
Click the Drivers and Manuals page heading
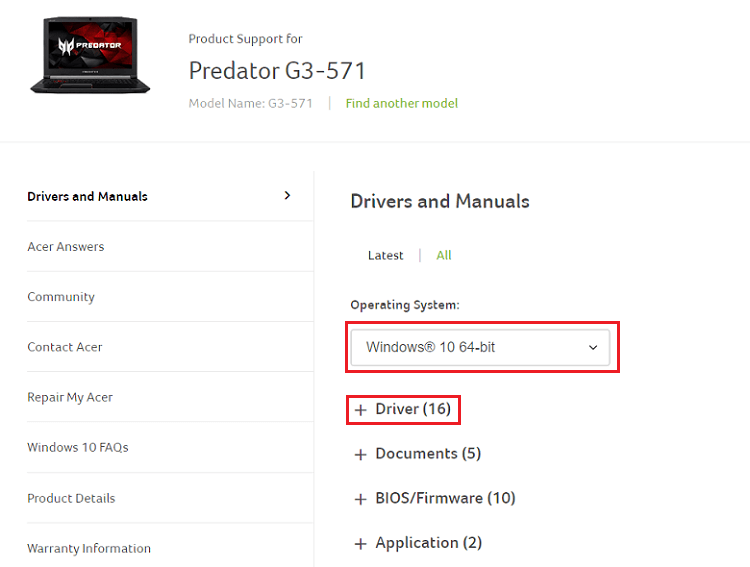pyautogui.click(x=440, y=201)
